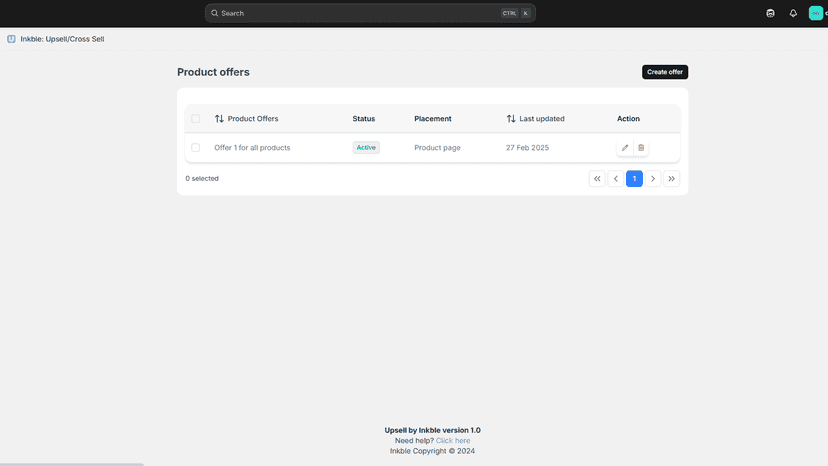Screen dimensions: 828x466
Task: Edit Offer 1 with the pencil icon
Action: pos(625,148)
